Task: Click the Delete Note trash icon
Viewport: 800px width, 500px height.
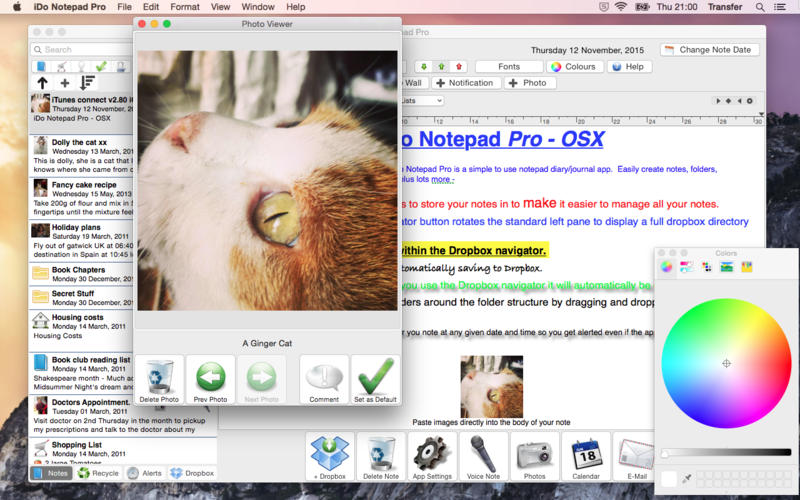Action: tap(381, 456)
